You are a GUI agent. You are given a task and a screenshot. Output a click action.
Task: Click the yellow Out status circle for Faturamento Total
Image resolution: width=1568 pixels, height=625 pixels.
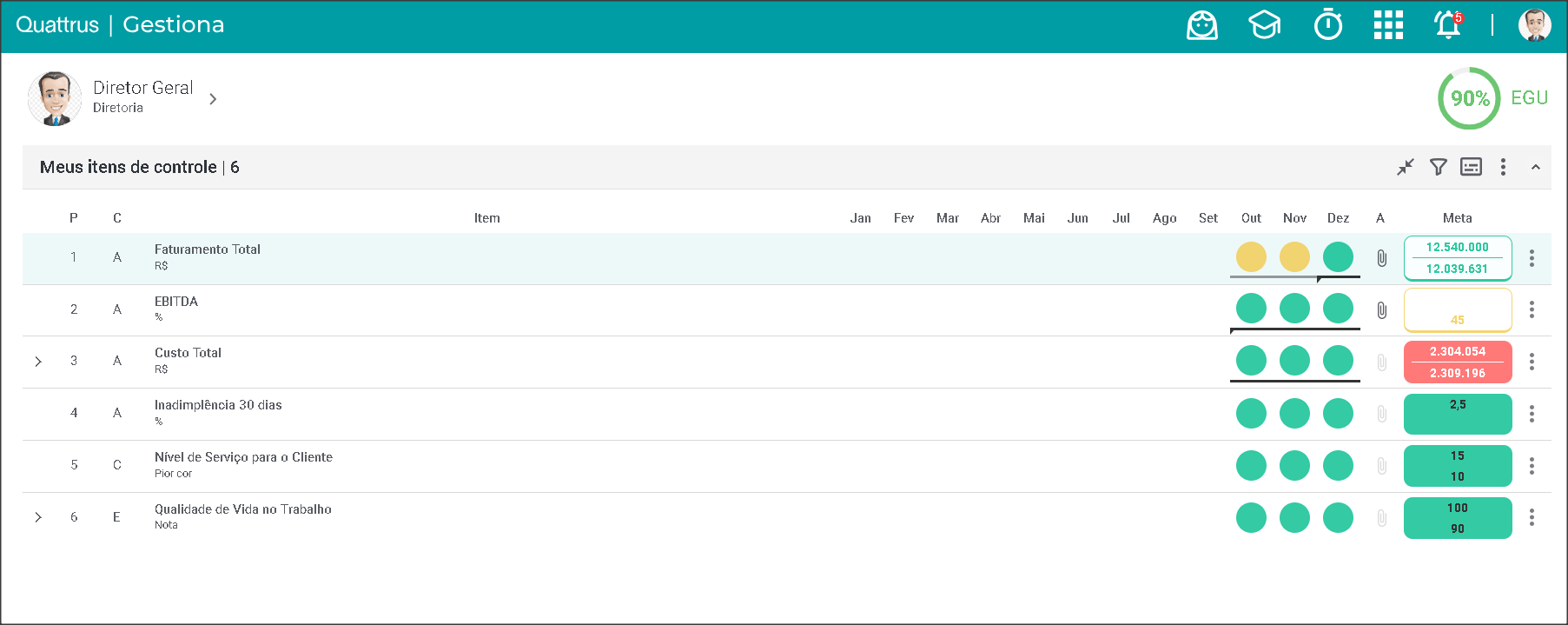pos(1251,257)
